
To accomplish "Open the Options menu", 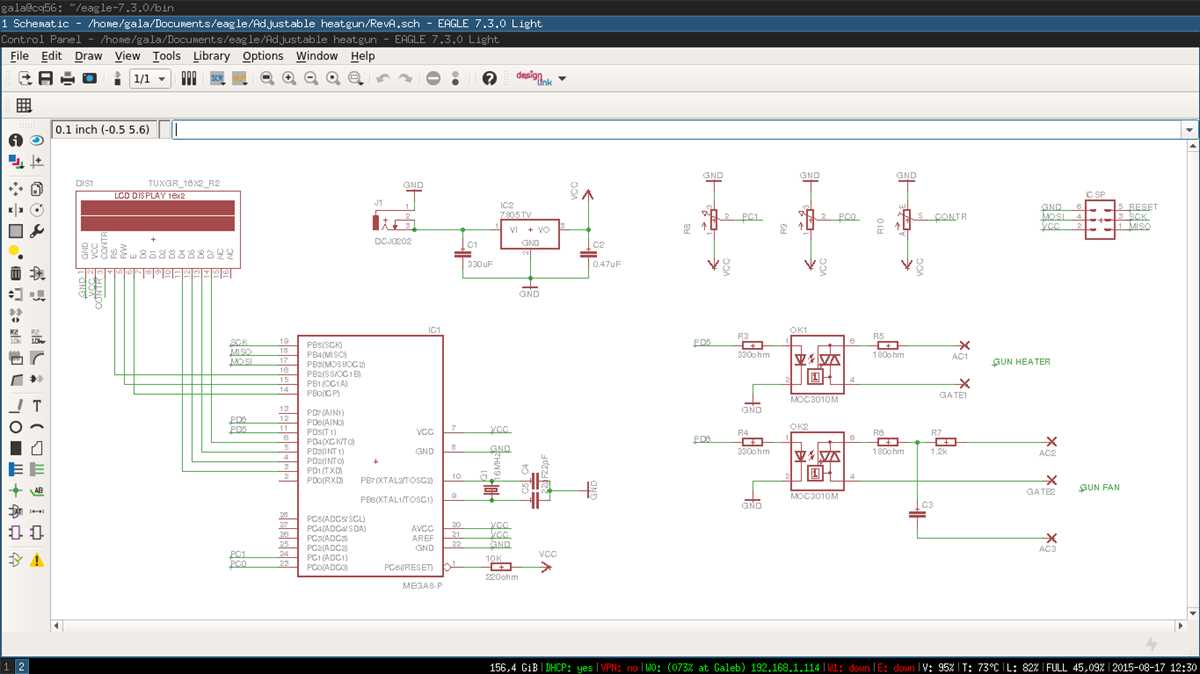I will [x=263, y=56].
